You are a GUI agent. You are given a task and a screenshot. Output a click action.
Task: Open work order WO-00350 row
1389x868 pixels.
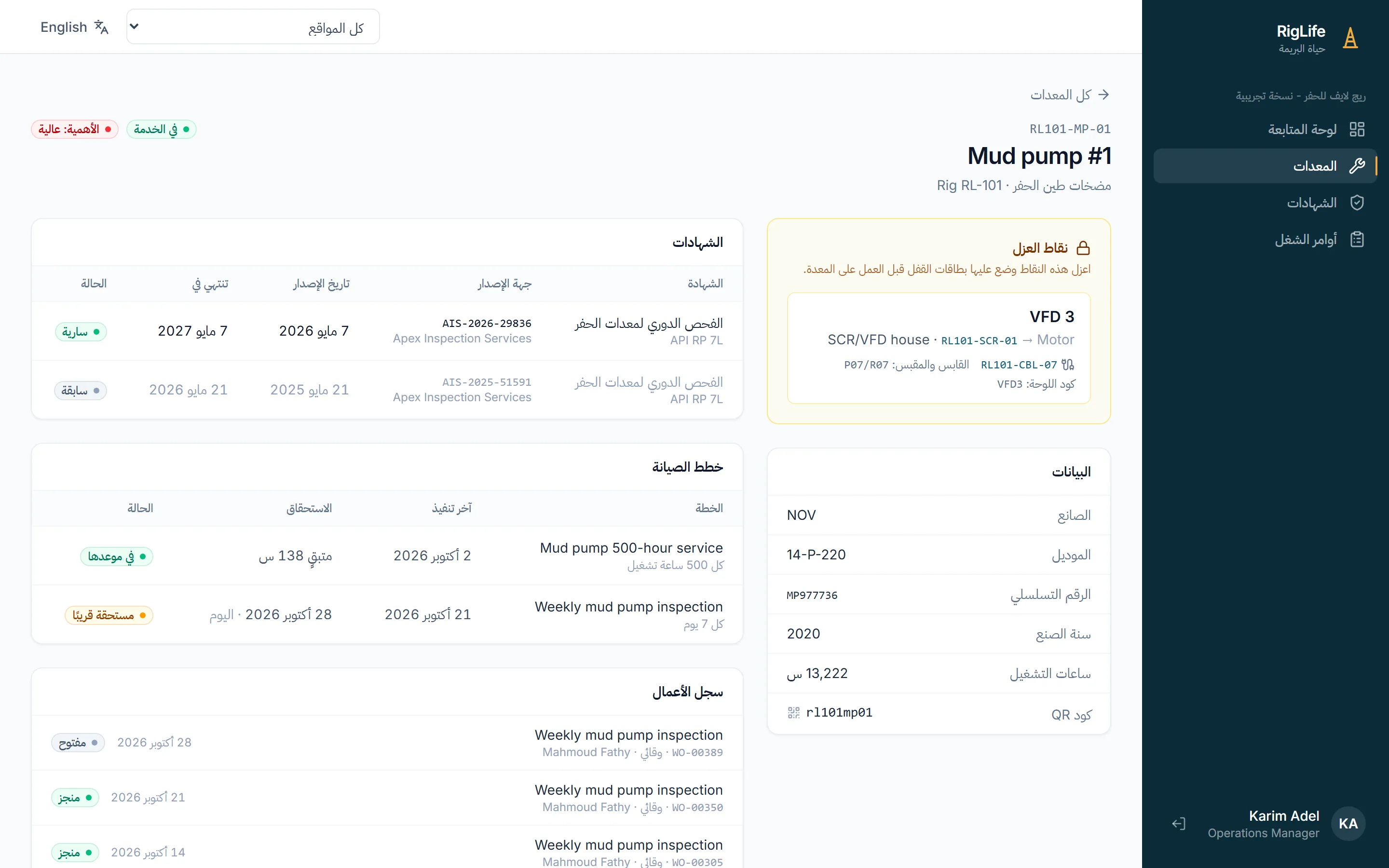click(387, 798)
